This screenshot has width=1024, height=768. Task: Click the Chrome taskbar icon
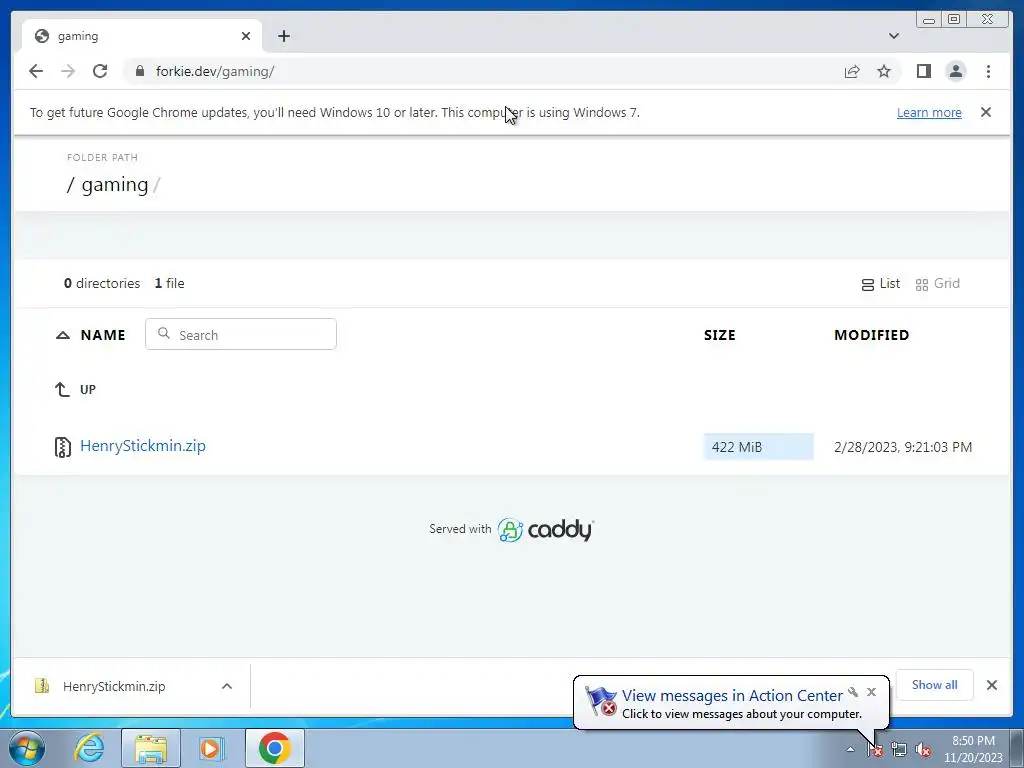pyautogui.click(x=275, y=748)
